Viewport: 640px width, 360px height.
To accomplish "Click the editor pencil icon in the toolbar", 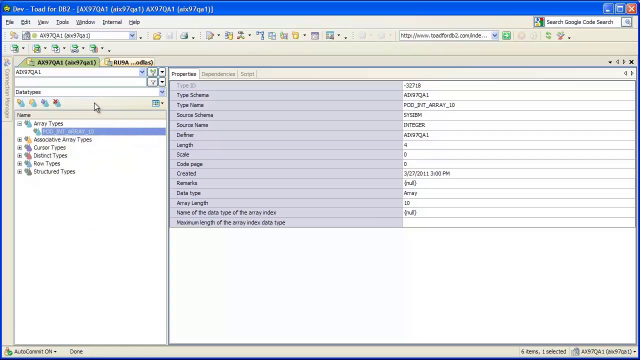I will point(210,36).
